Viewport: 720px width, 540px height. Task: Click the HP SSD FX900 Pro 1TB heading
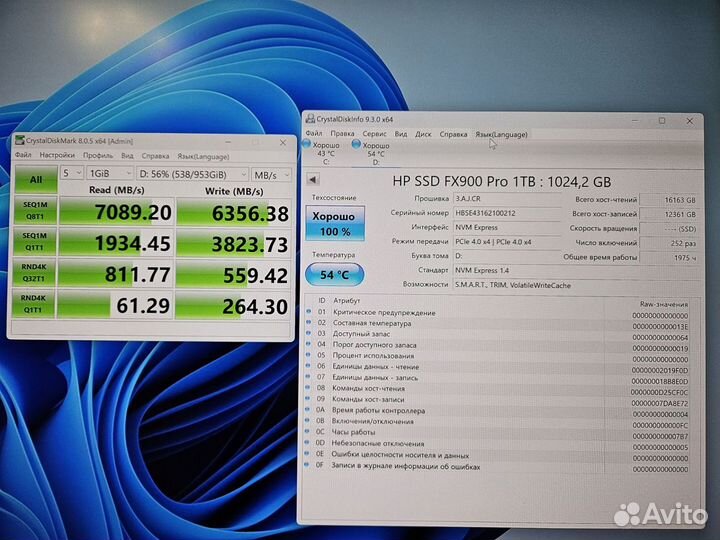pos(501,181)
